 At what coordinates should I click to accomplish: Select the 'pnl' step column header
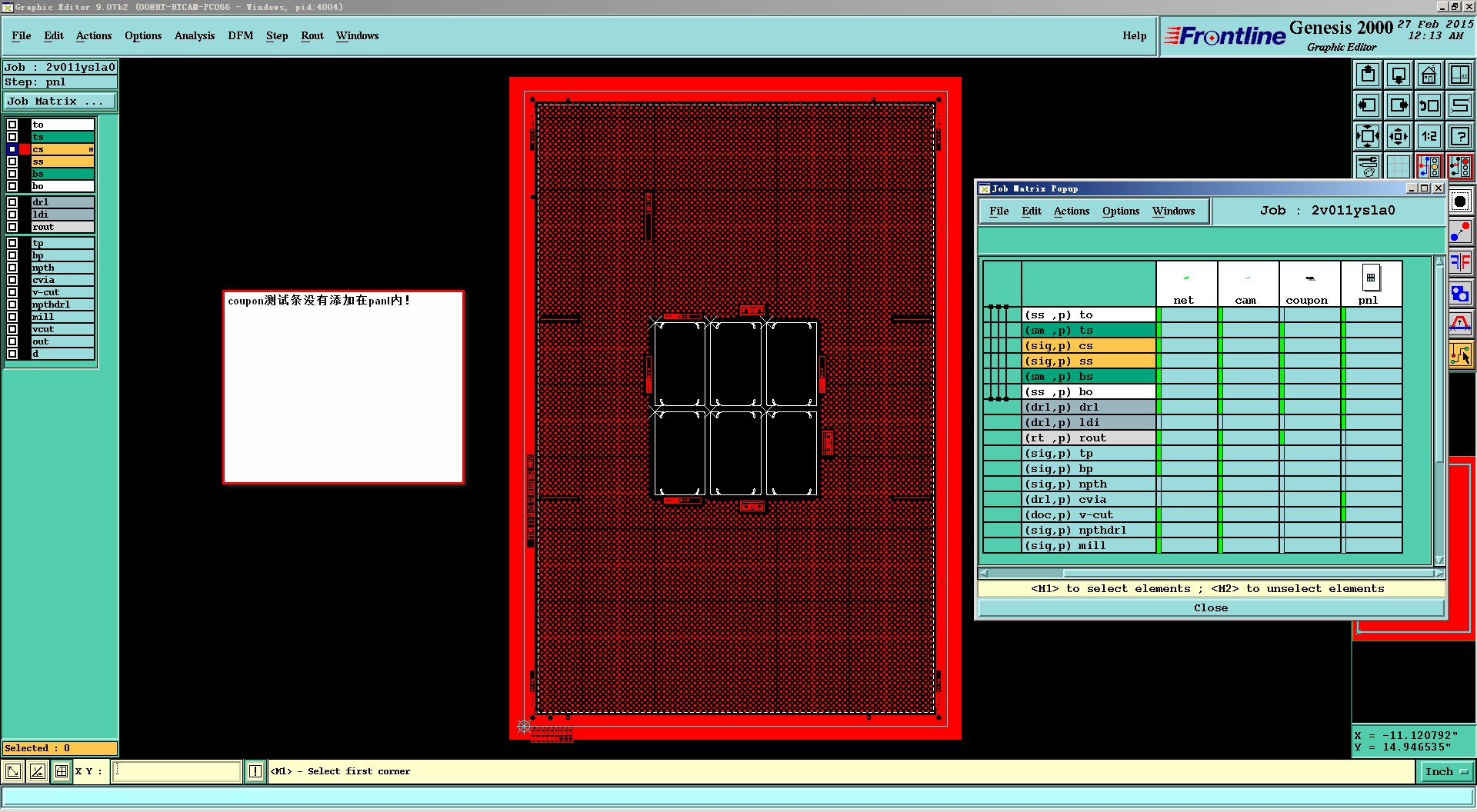coord(1371,284)
